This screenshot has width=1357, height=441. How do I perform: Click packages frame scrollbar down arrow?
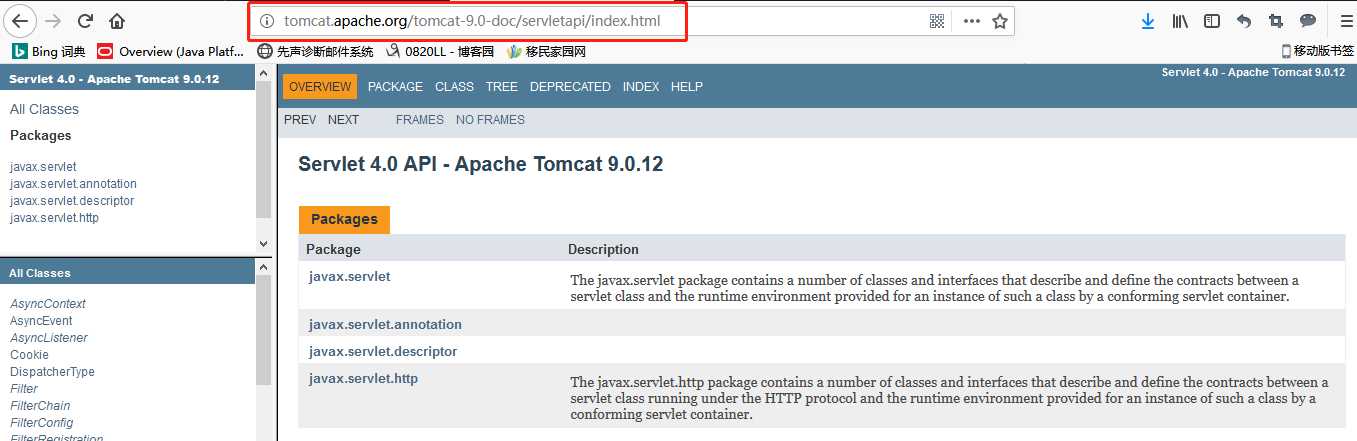click(x=264, y=244)
